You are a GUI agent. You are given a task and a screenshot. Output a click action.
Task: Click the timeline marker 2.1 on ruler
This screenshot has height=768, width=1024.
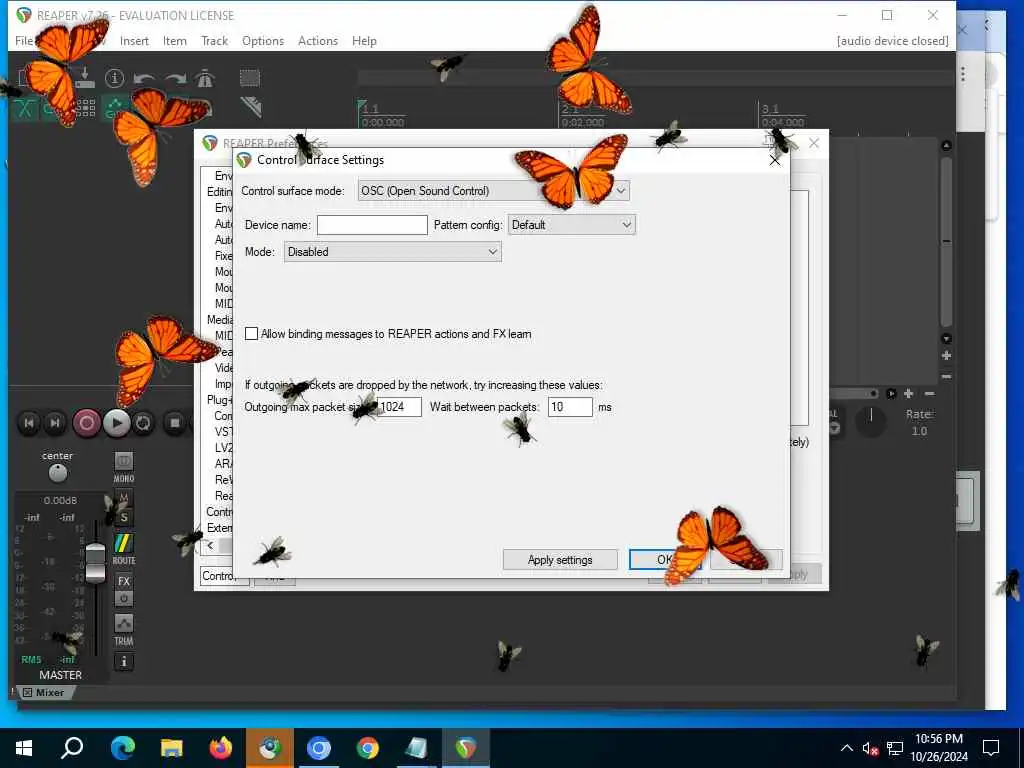570,109
